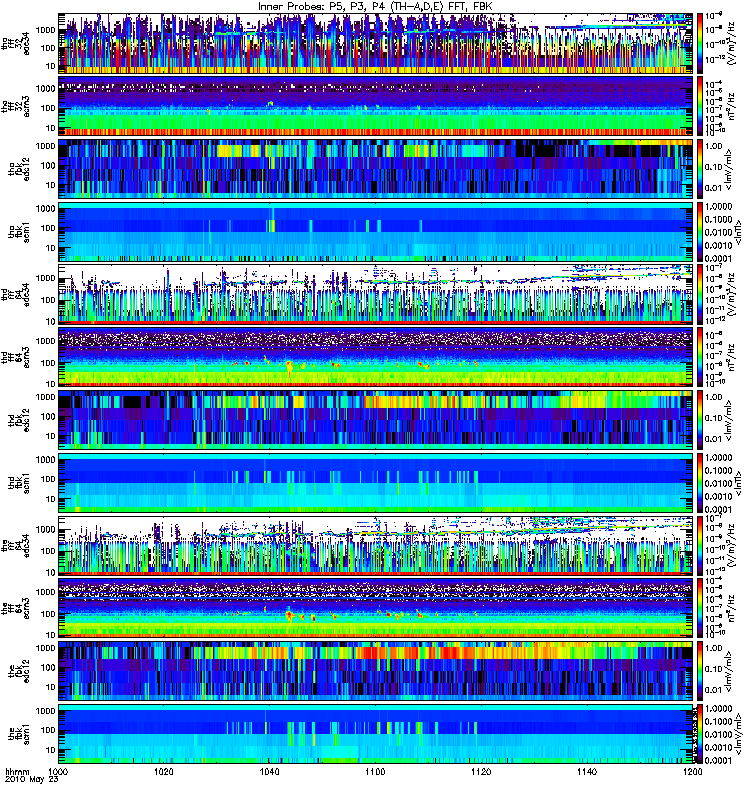The width and height of the screenshot is (750, 800).
Task: Click the thd fbk scm1 filter bank panel
Action: coord(376,483)
